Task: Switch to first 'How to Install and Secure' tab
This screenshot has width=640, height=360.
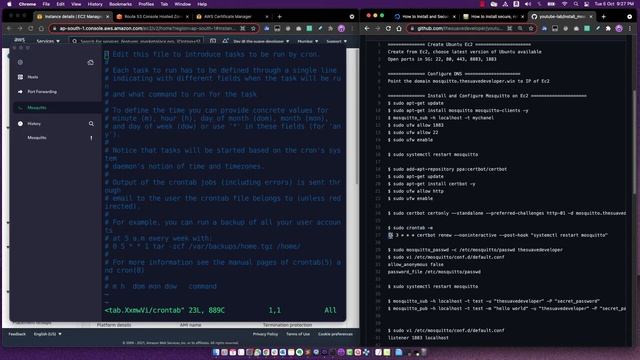Action: click(425, 17)
